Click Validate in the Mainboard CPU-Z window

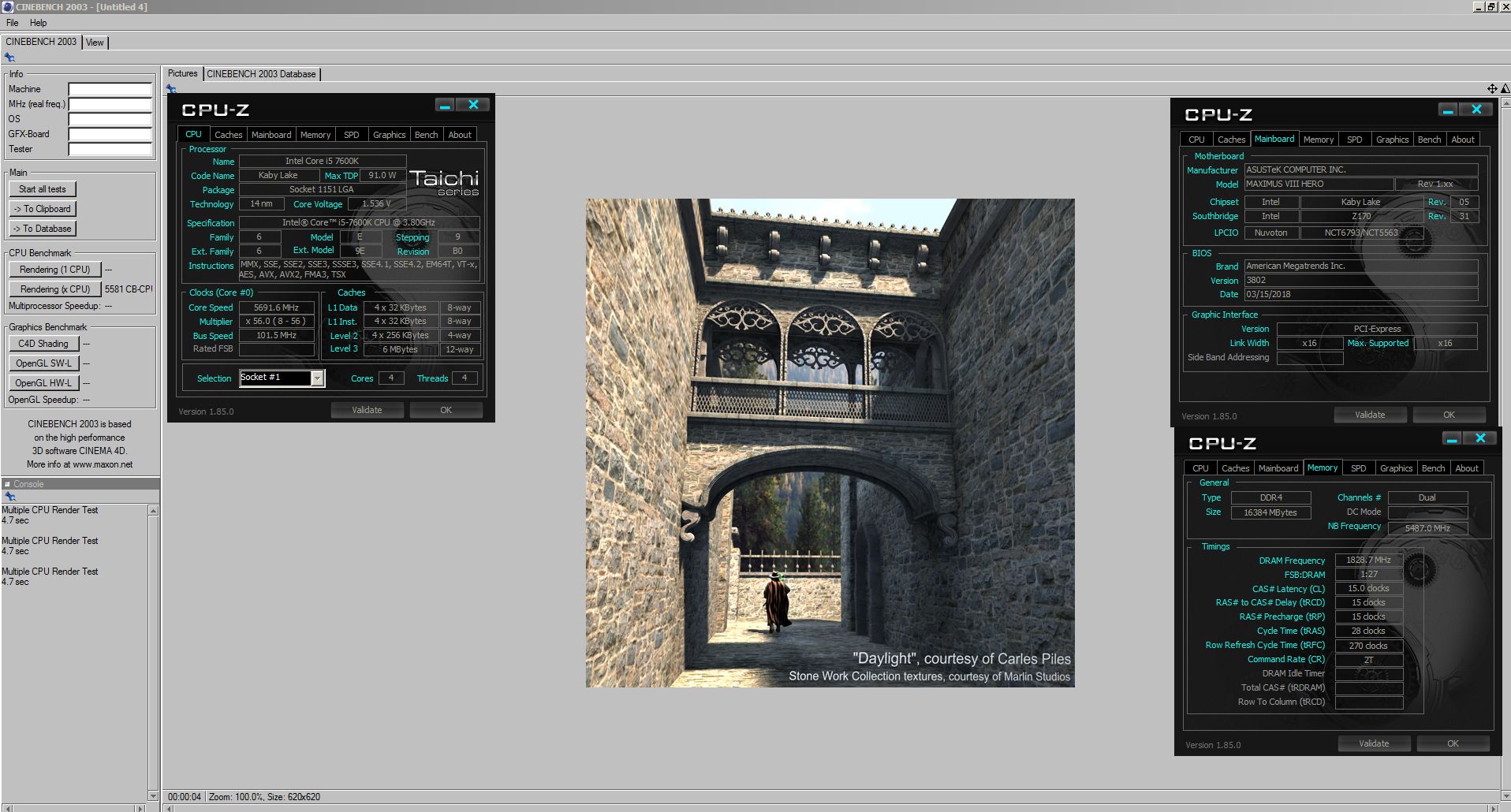(x=1370, y=415)
